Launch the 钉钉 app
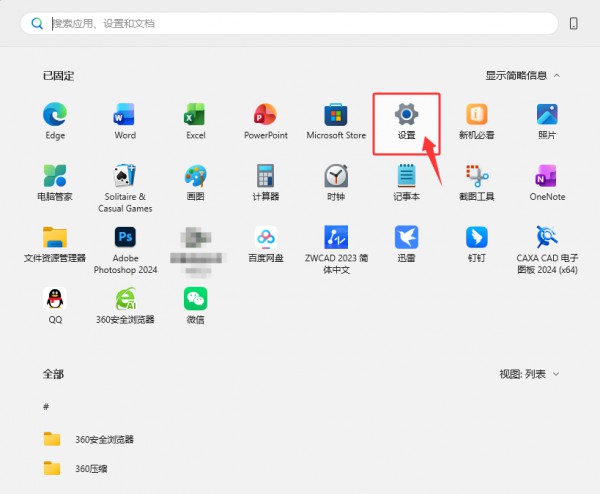 tap(476, 244)
